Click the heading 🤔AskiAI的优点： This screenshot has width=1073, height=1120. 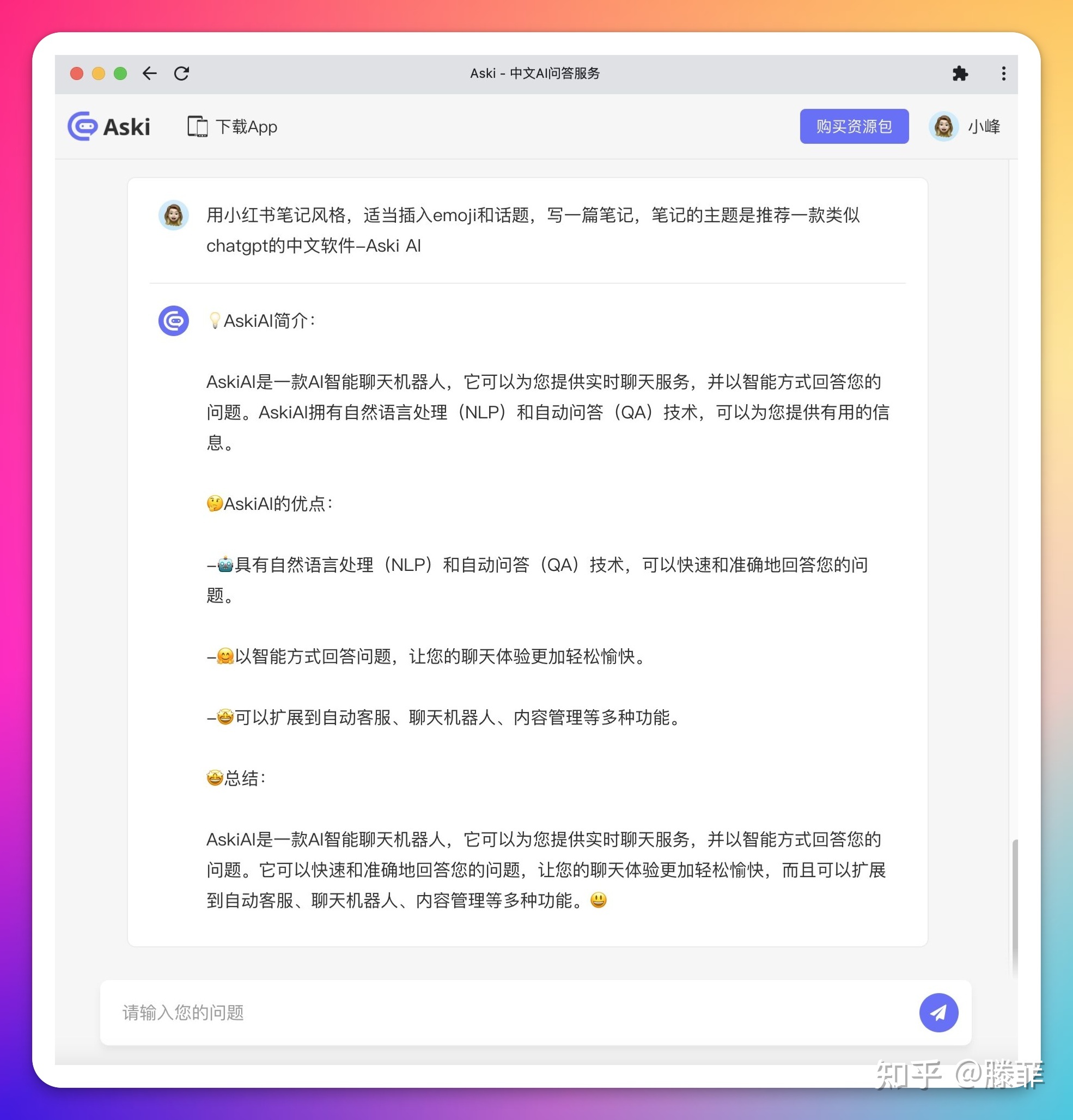point(270,503)
